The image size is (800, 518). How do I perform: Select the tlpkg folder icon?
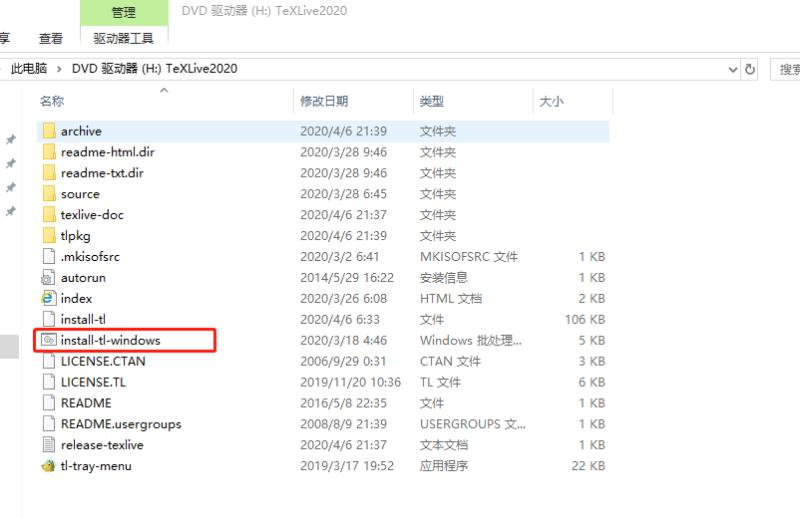(x=49, y=236)
